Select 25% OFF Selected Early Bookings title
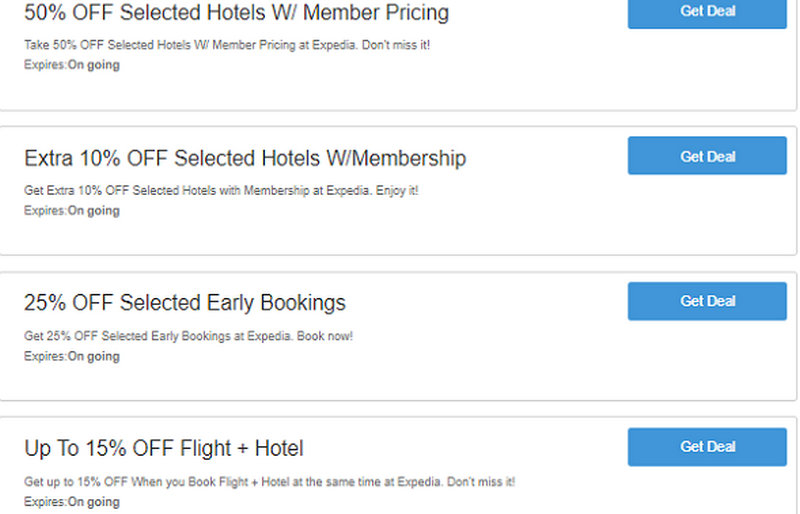Screen dimensions: 800x514 [x=185, y=303]
